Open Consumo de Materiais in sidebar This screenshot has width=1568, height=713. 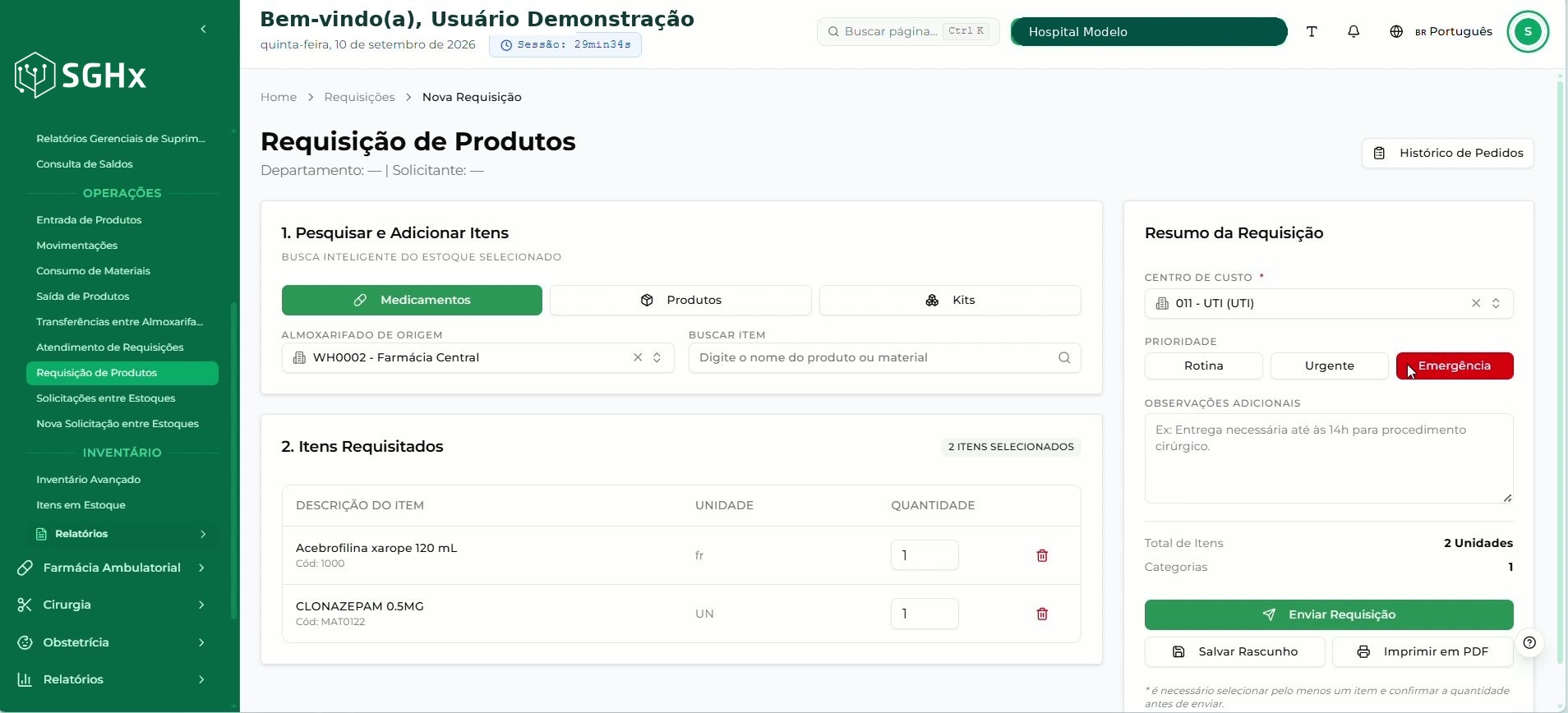pyautogui.click(x=94, y=271)
